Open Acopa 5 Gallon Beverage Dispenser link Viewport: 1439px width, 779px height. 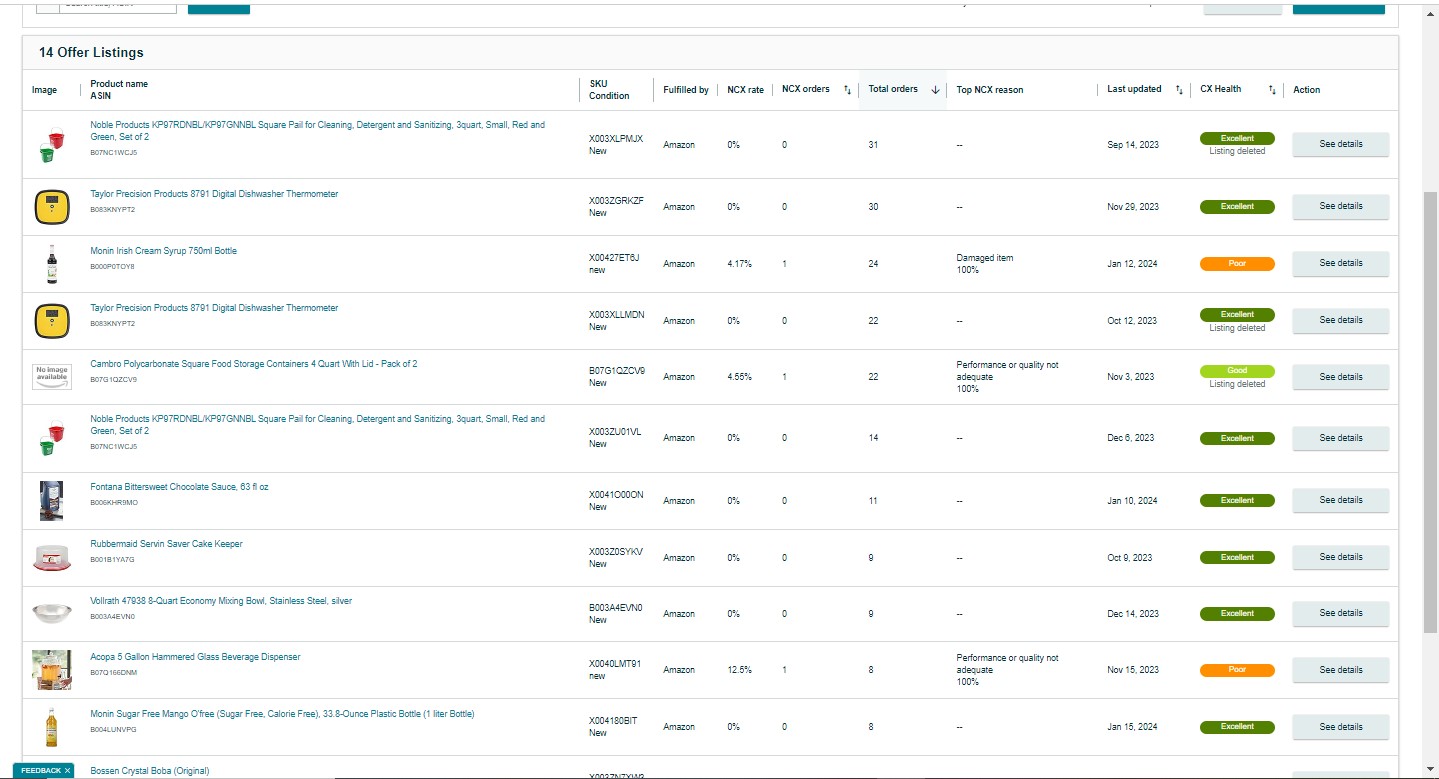click(195, 657)
